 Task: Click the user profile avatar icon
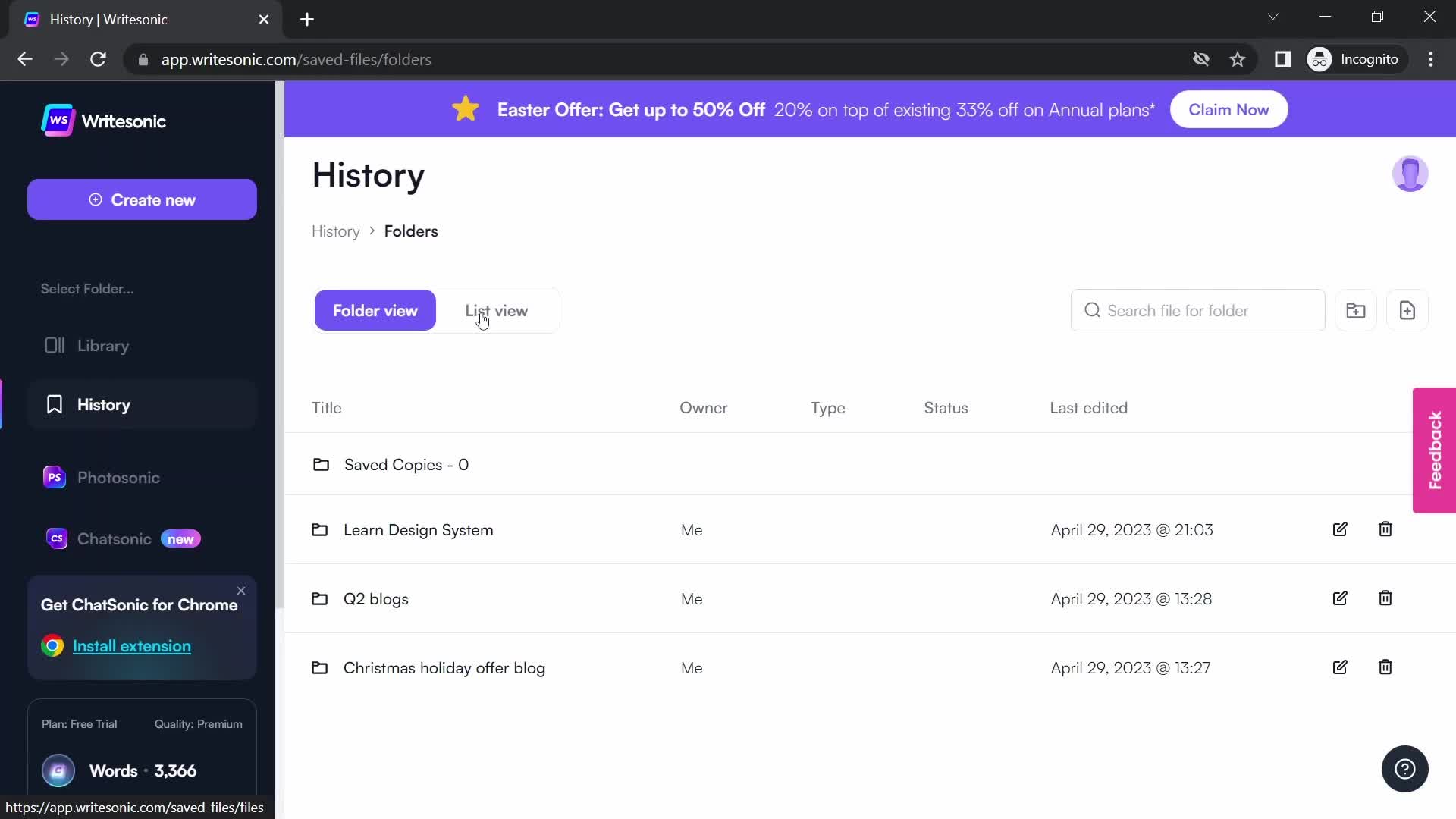point(1410,173)
